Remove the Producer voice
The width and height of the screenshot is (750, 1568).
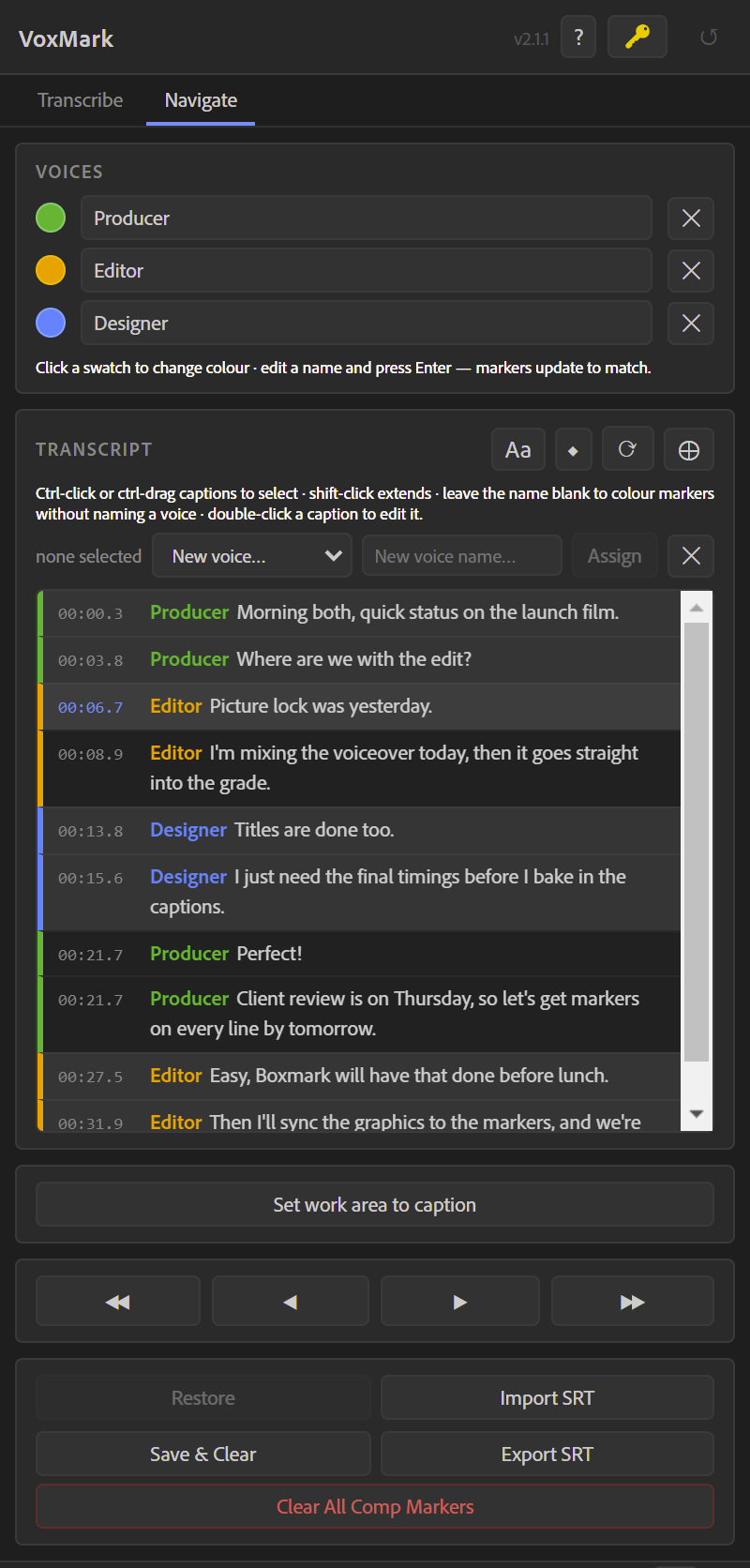691,219
